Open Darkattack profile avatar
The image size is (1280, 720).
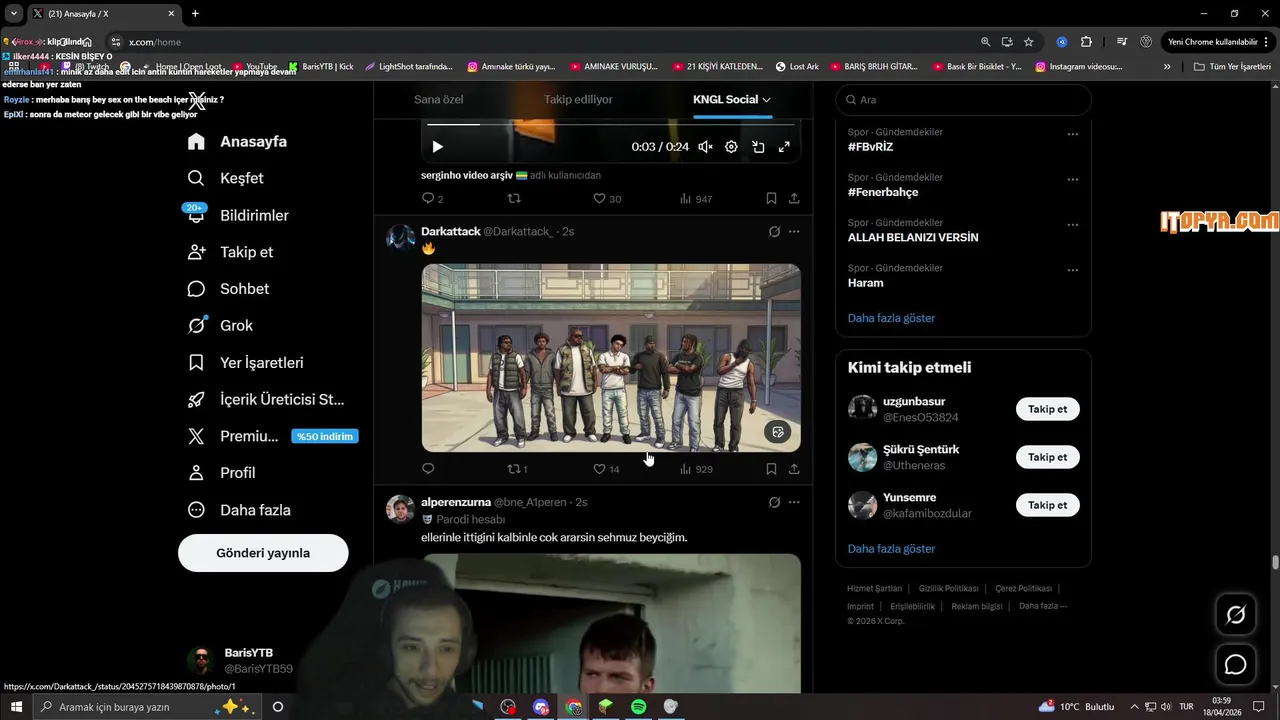(x=401, y=238)
